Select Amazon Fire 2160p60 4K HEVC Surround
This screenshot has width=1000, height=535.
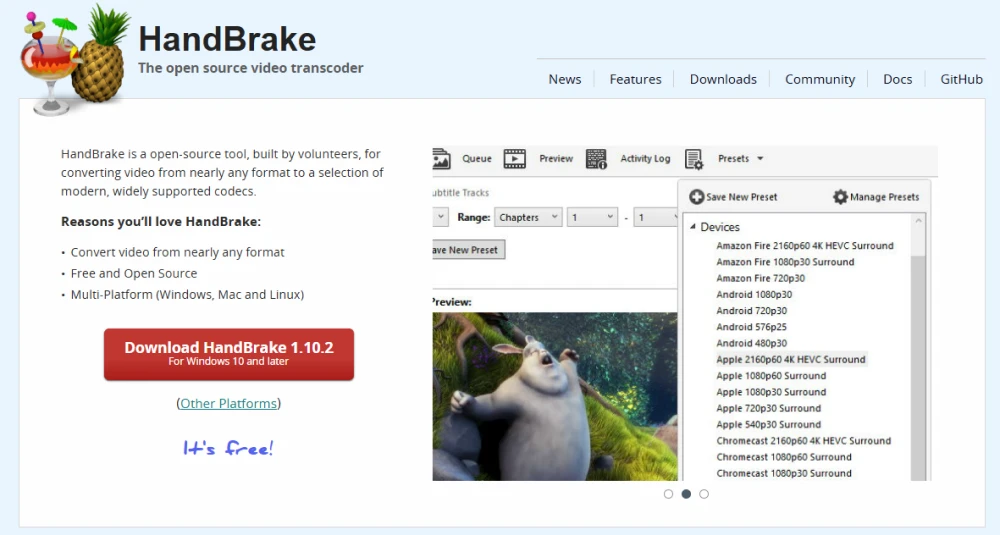tap(805, 246)
